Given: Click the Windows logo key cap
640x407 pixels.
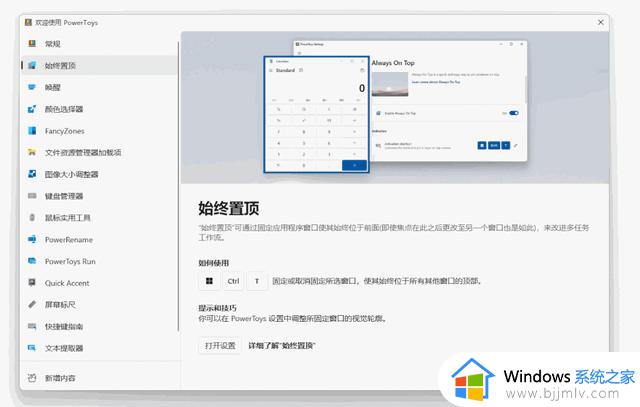Looking at the screenshot, I should [x=209, y=281].
